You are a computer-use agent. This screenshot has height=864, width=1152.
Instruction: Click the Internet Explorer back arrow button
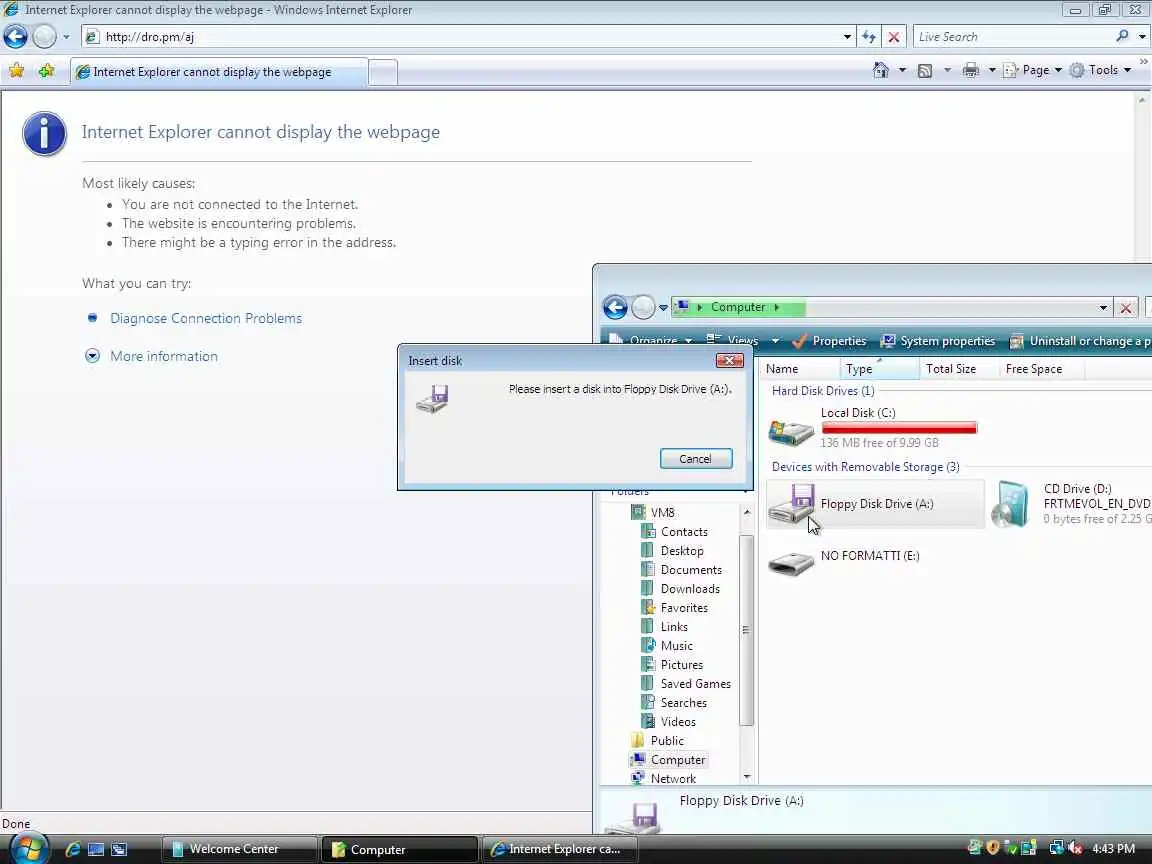pos(15,36)
